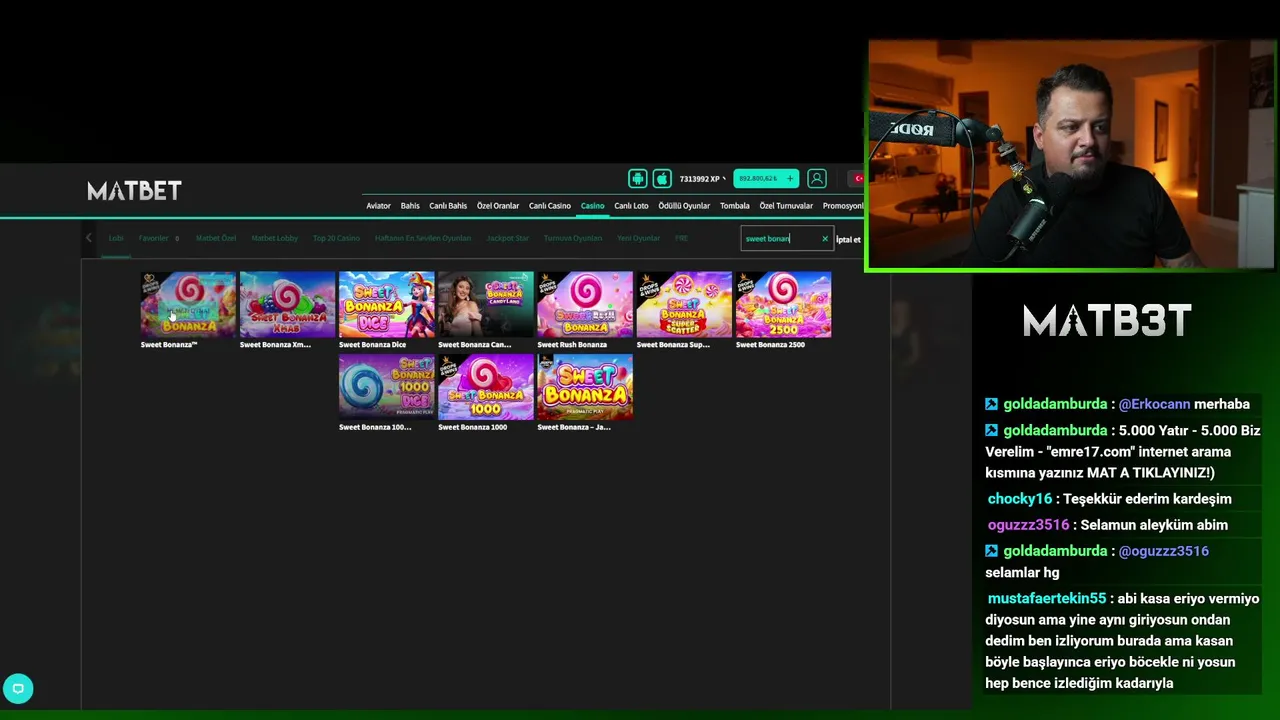Open the Sweet Bonanza 1000 game thumbnail
Screen dimensions: 1280x720
[x=485, y=386]
